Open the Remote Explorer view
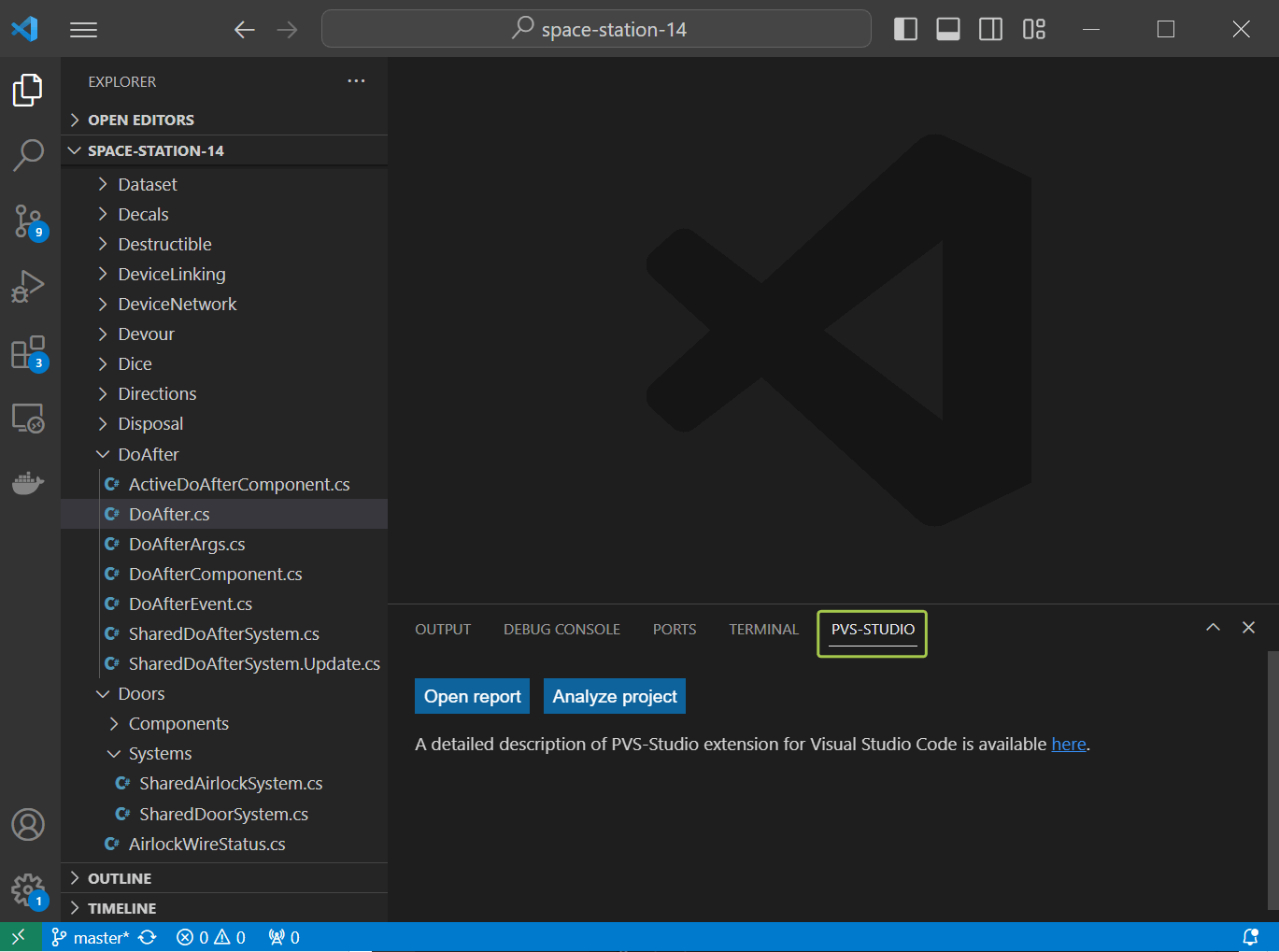Viewport: 1279px width, 952px height. point(28,418)
